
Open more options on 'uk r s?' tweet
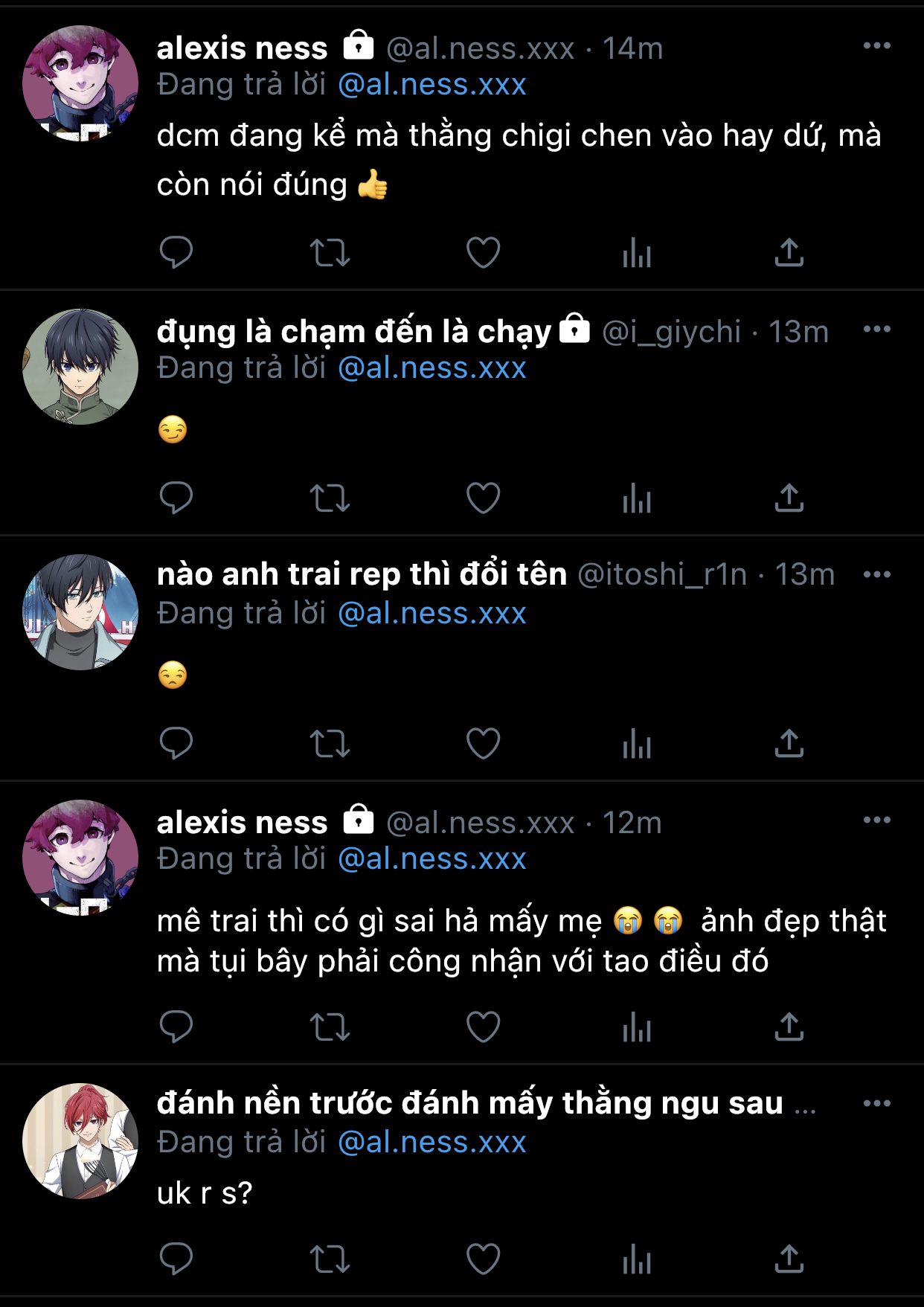(x=877, y=1103)
